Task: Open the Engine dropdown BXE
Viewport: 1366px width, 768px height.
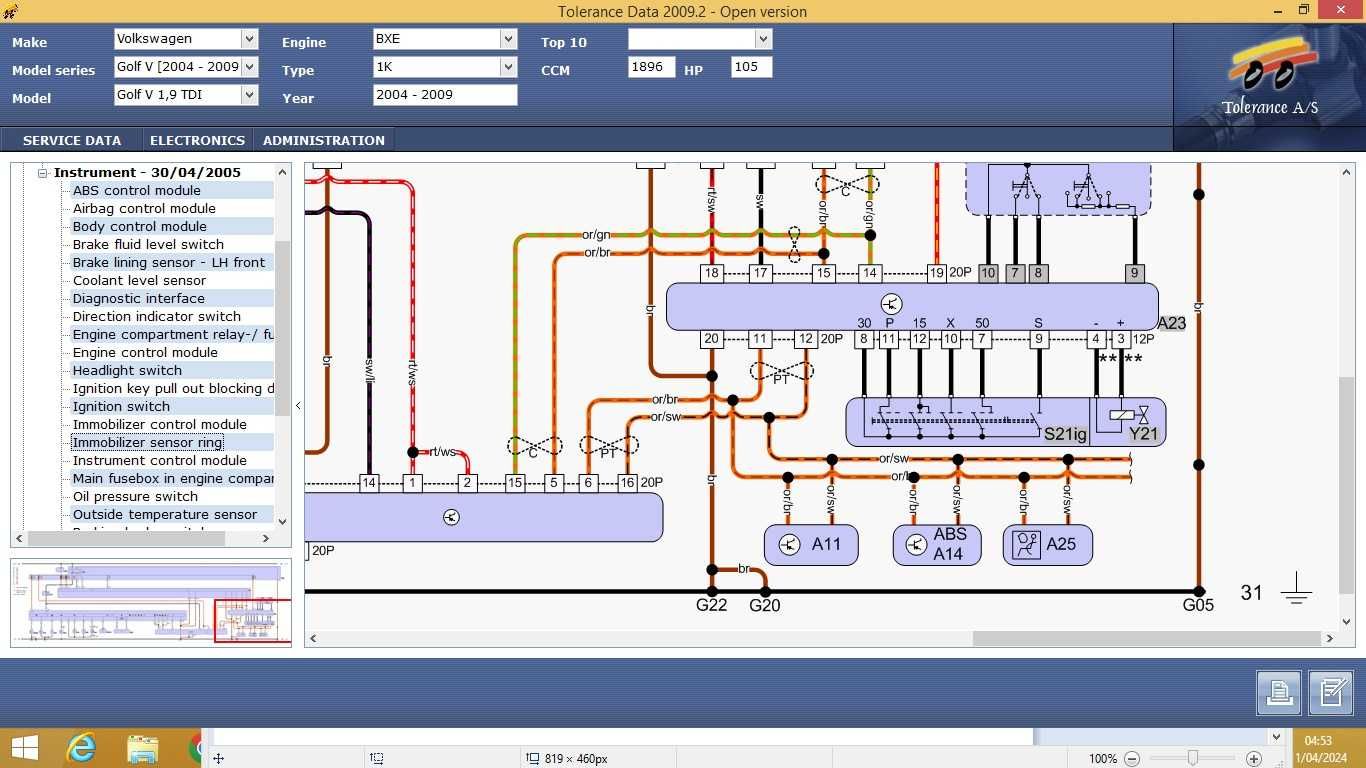Action: pos(508,39)
